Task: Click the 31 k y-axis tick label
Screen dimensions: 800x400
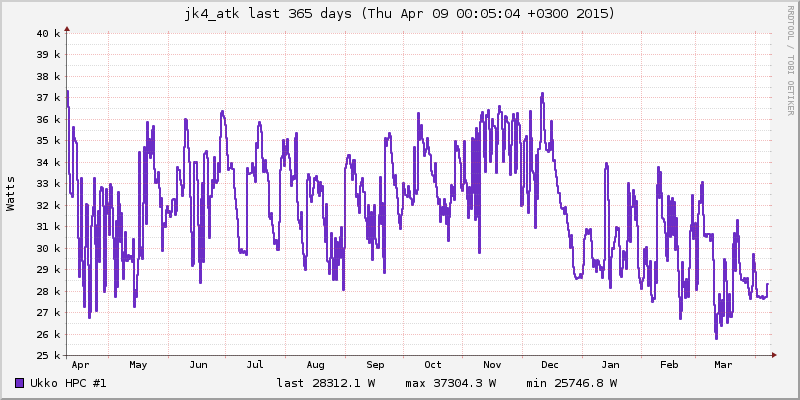Action: click(x=49, y=227)
